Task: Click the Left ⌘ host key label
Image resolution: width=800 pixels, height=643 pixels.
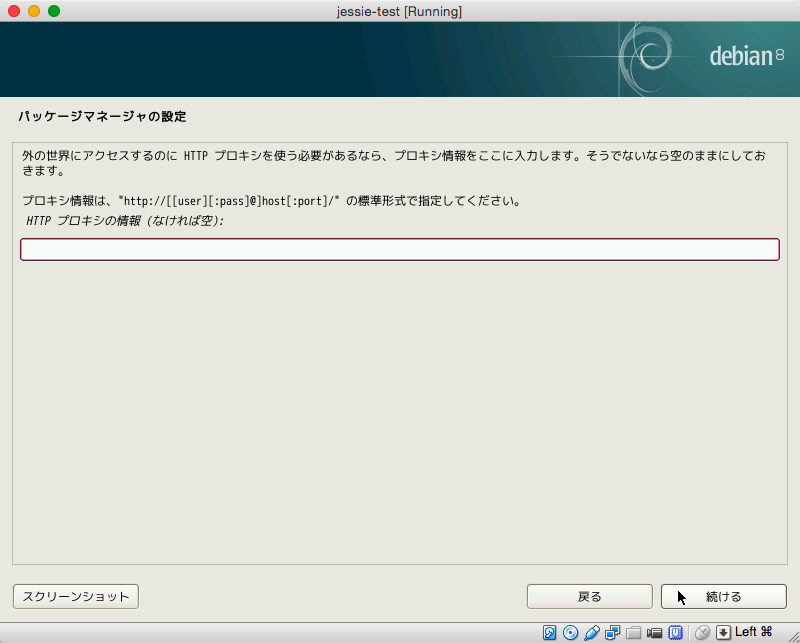Action: [x=754, y=632]
